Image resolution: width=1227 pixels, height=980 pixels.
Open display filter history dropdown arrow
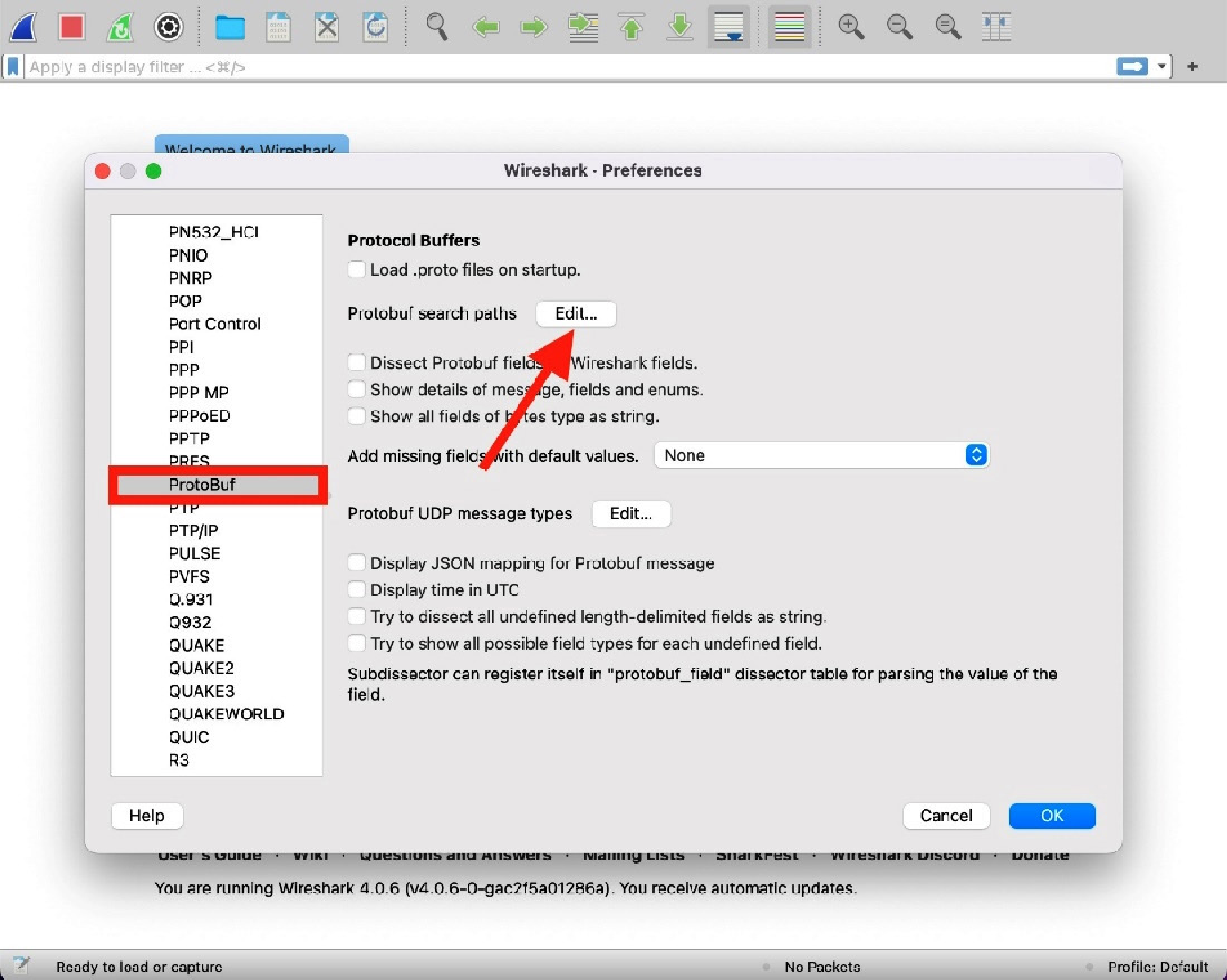point(1162,67)
